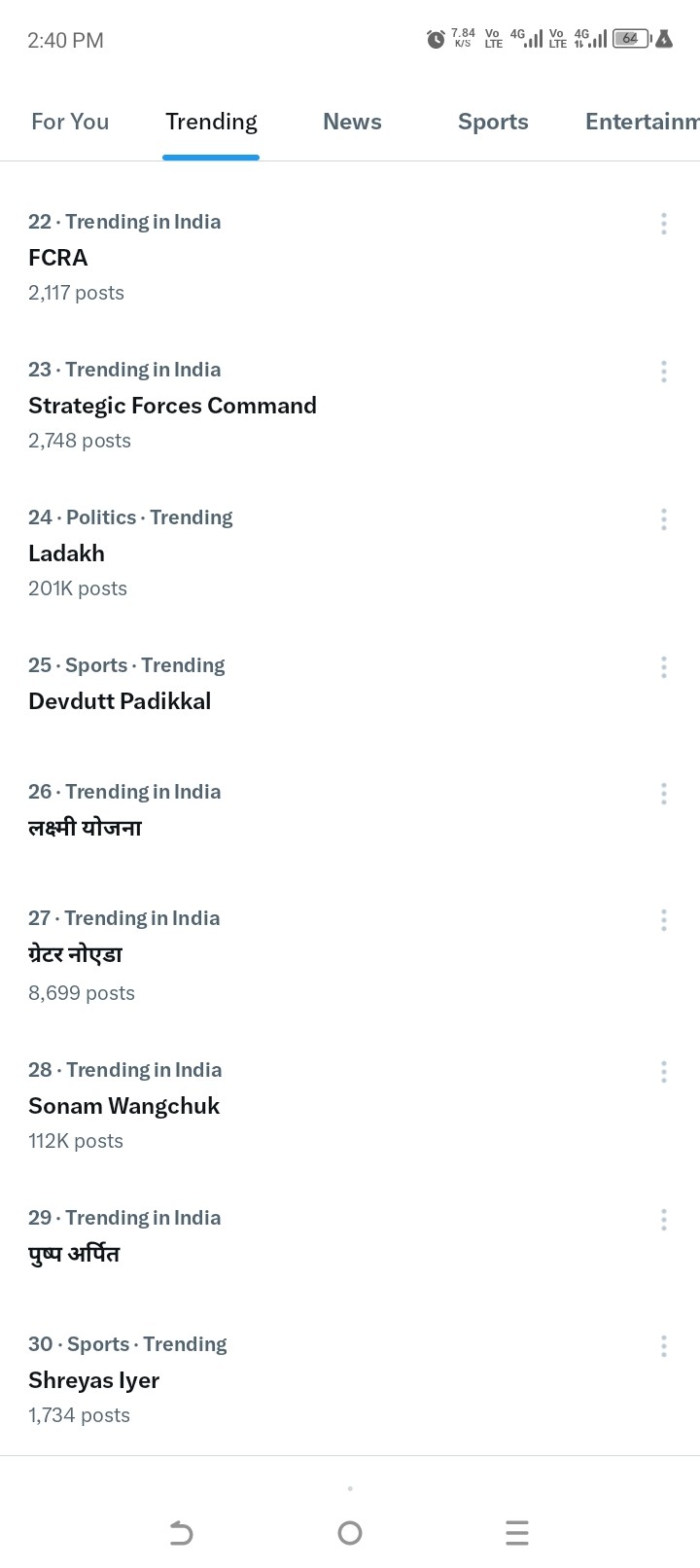Switch to the For You tab
The width and height of the screenshot is (700, 1568).
click(70, 122)
